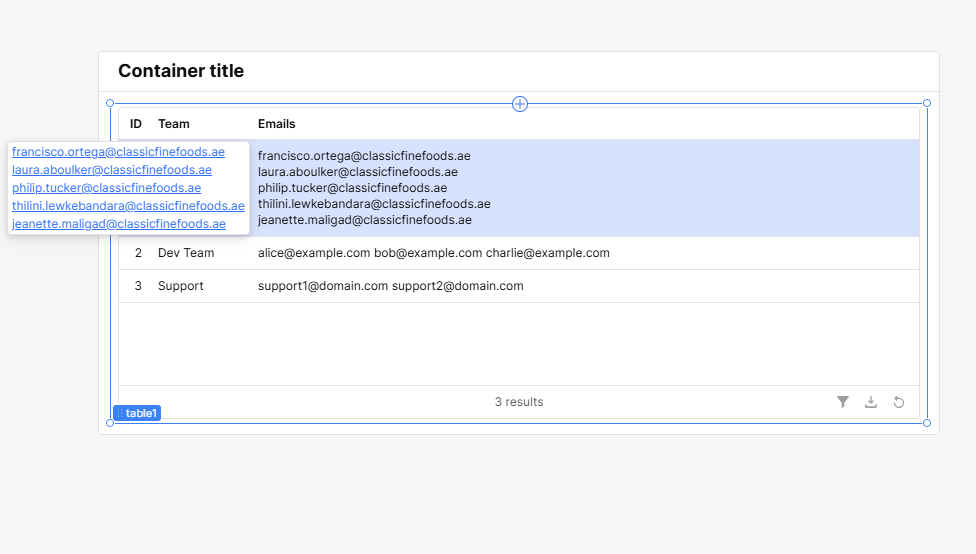Viewport: 976px width, 554px height.
Task: Open the table filter icon
Action: click(x=842, y=402)
